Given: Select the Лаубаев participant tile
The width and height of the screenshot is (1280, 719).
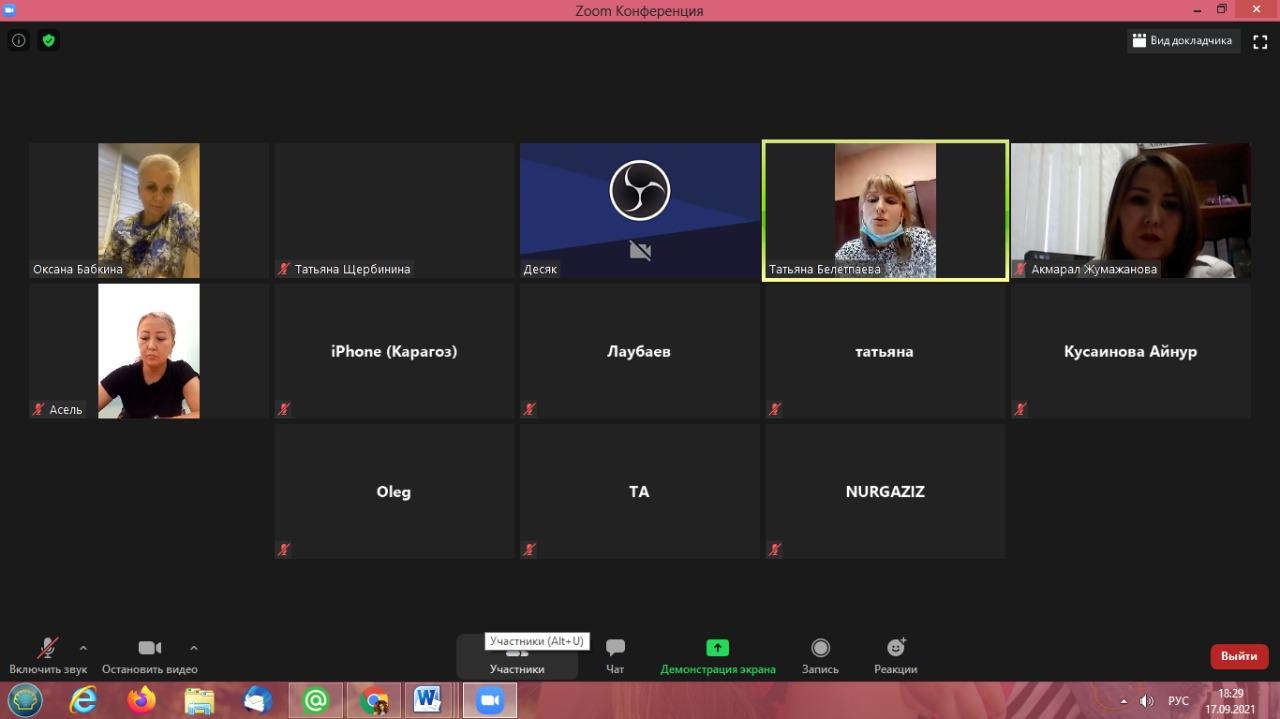Looking at the screenshot, I should point(640,351).
